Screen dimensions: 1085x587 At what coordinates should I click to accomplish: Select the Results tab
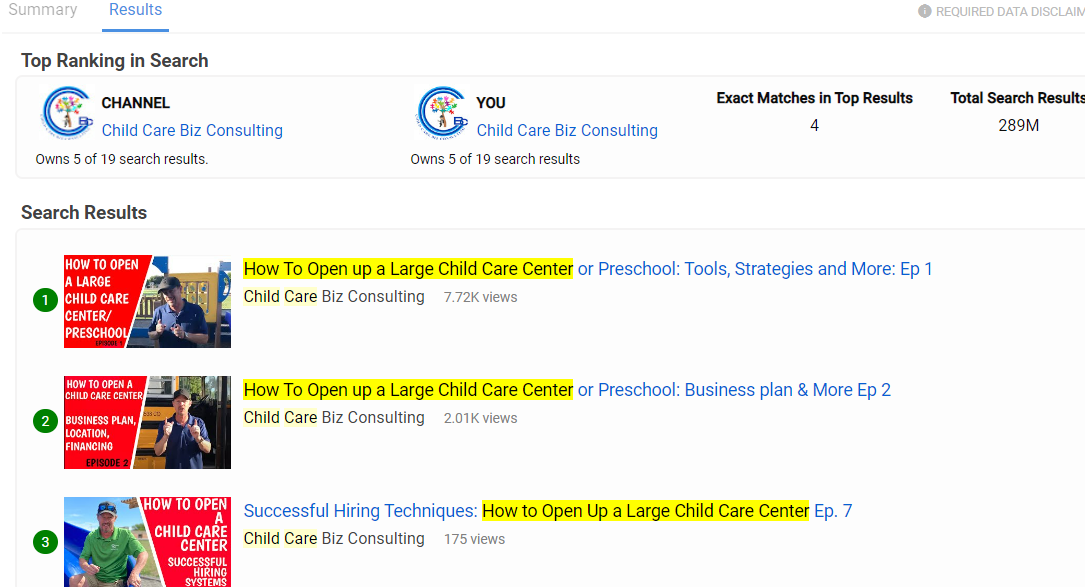pyautogui.click(x=135, y=10)
